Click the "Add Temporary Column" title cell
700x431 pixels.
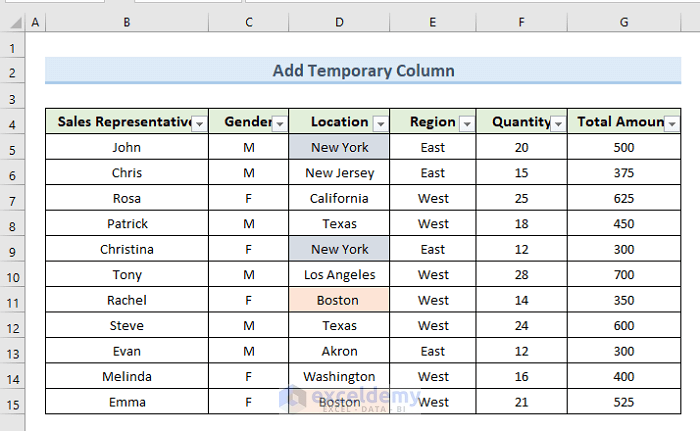pos(363,71)
